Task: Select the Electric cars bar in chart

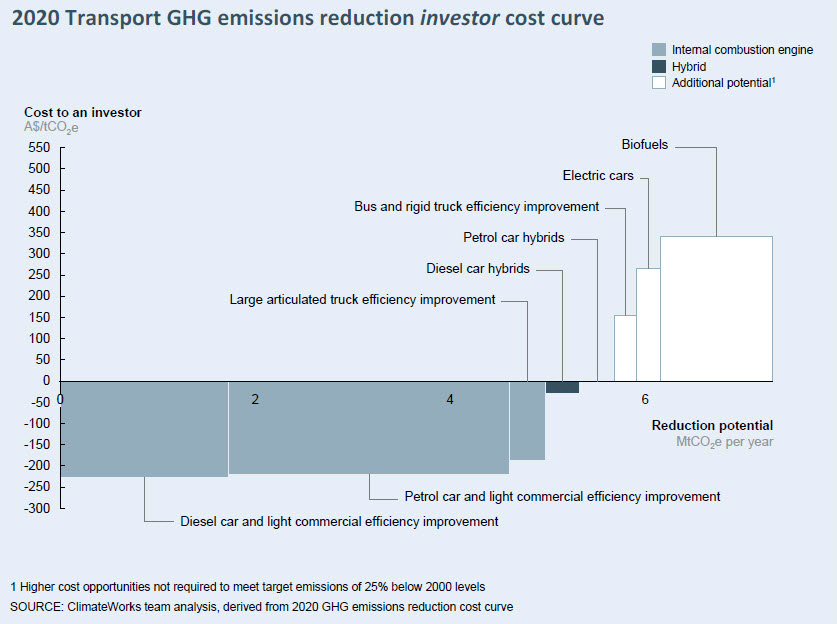Action: pos(648,324)
